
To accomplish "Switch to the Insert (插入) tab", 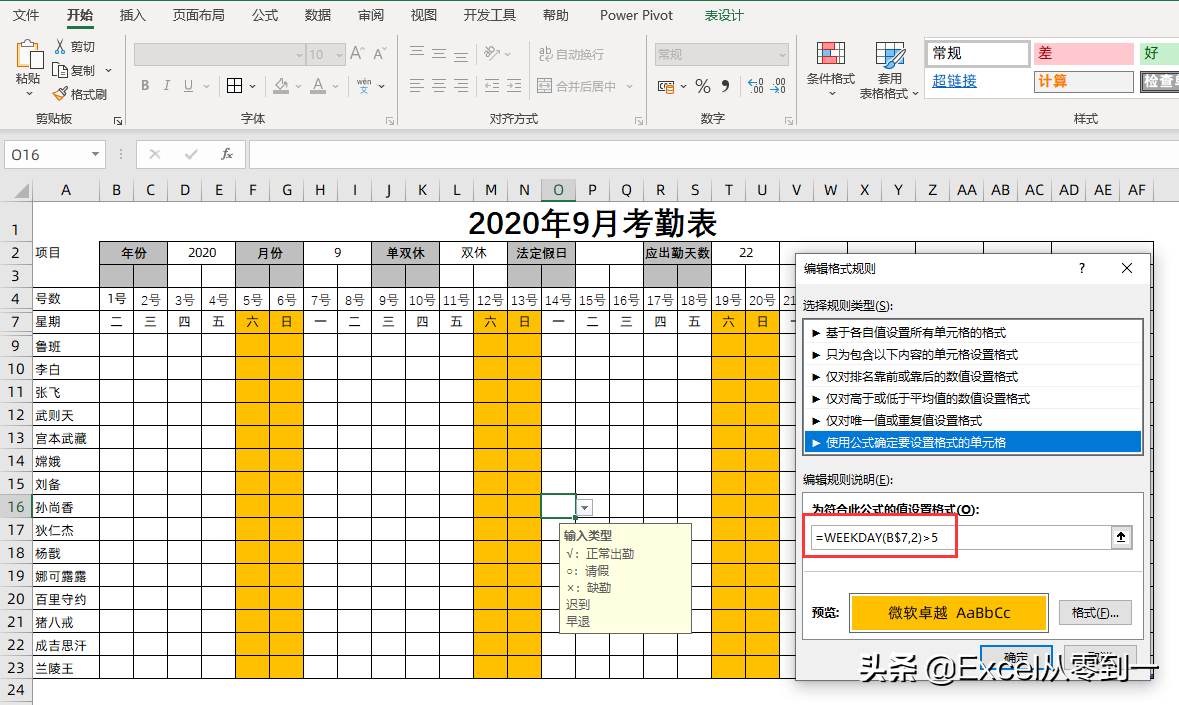I will click(132, 15).
